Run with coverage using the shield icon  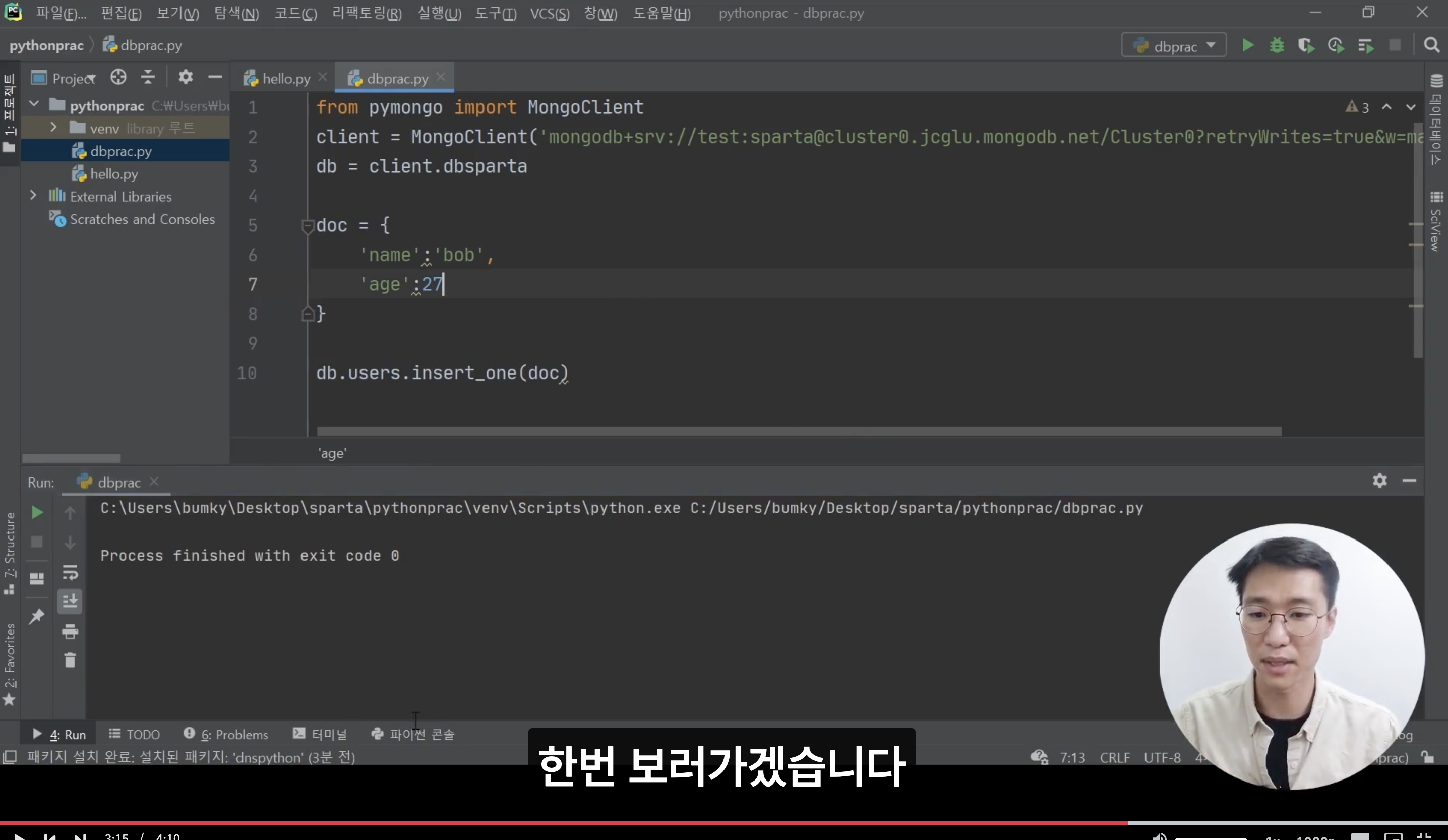(1306, 45)
